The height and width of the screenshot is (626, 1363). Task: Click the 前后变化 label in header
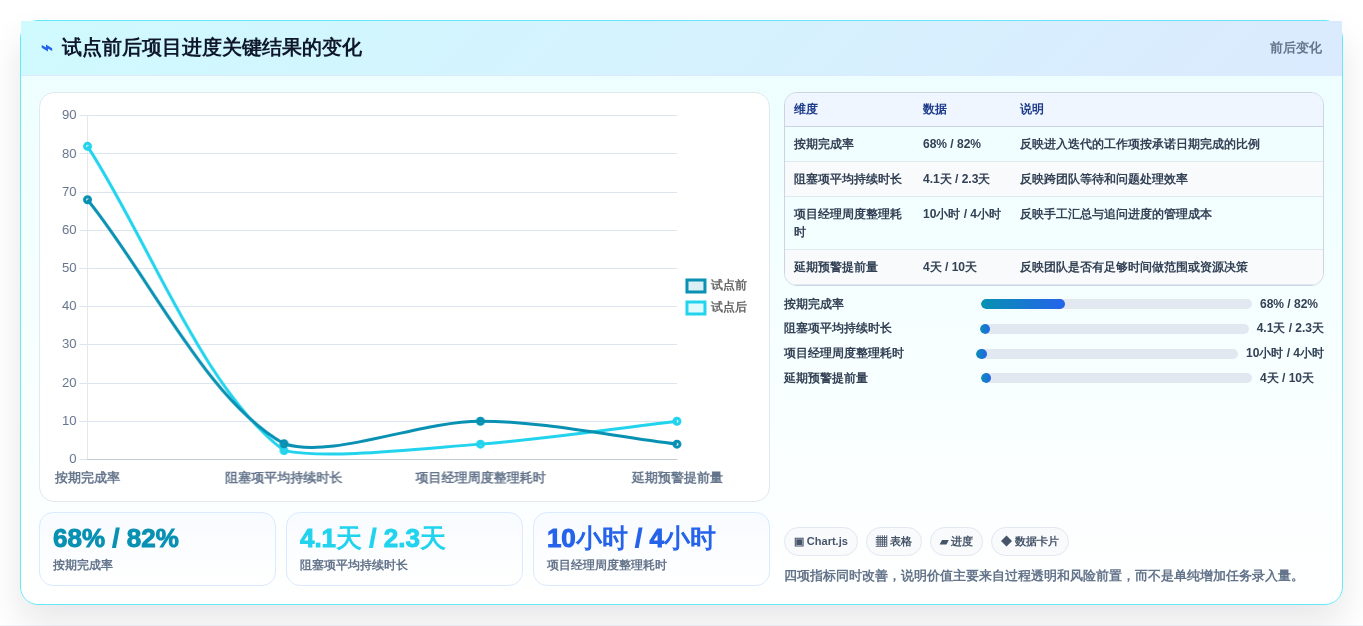coord(1295,48)
